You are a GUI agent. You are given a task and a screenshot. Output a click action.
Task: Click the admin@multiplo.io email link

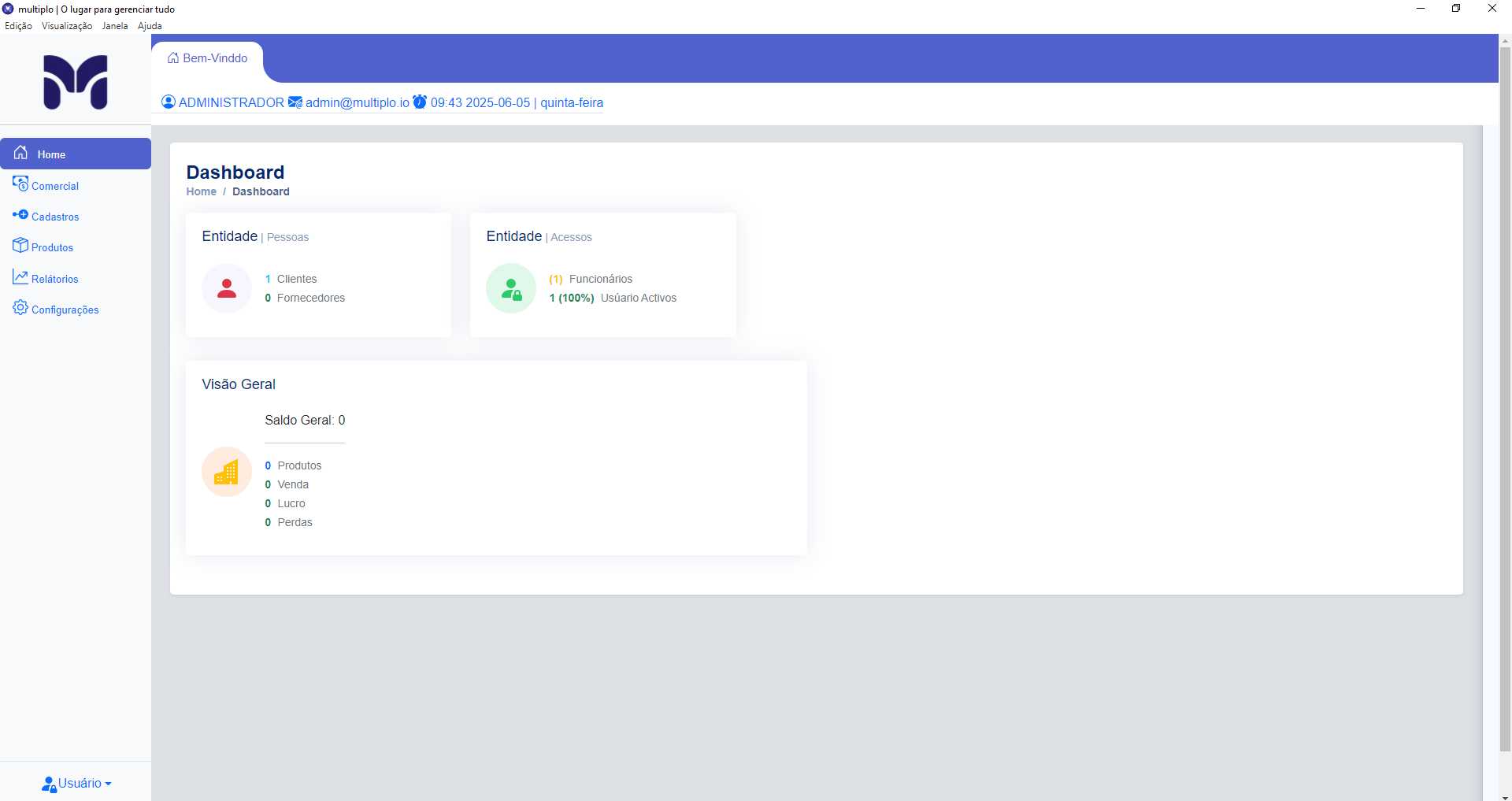click(357, 102)
